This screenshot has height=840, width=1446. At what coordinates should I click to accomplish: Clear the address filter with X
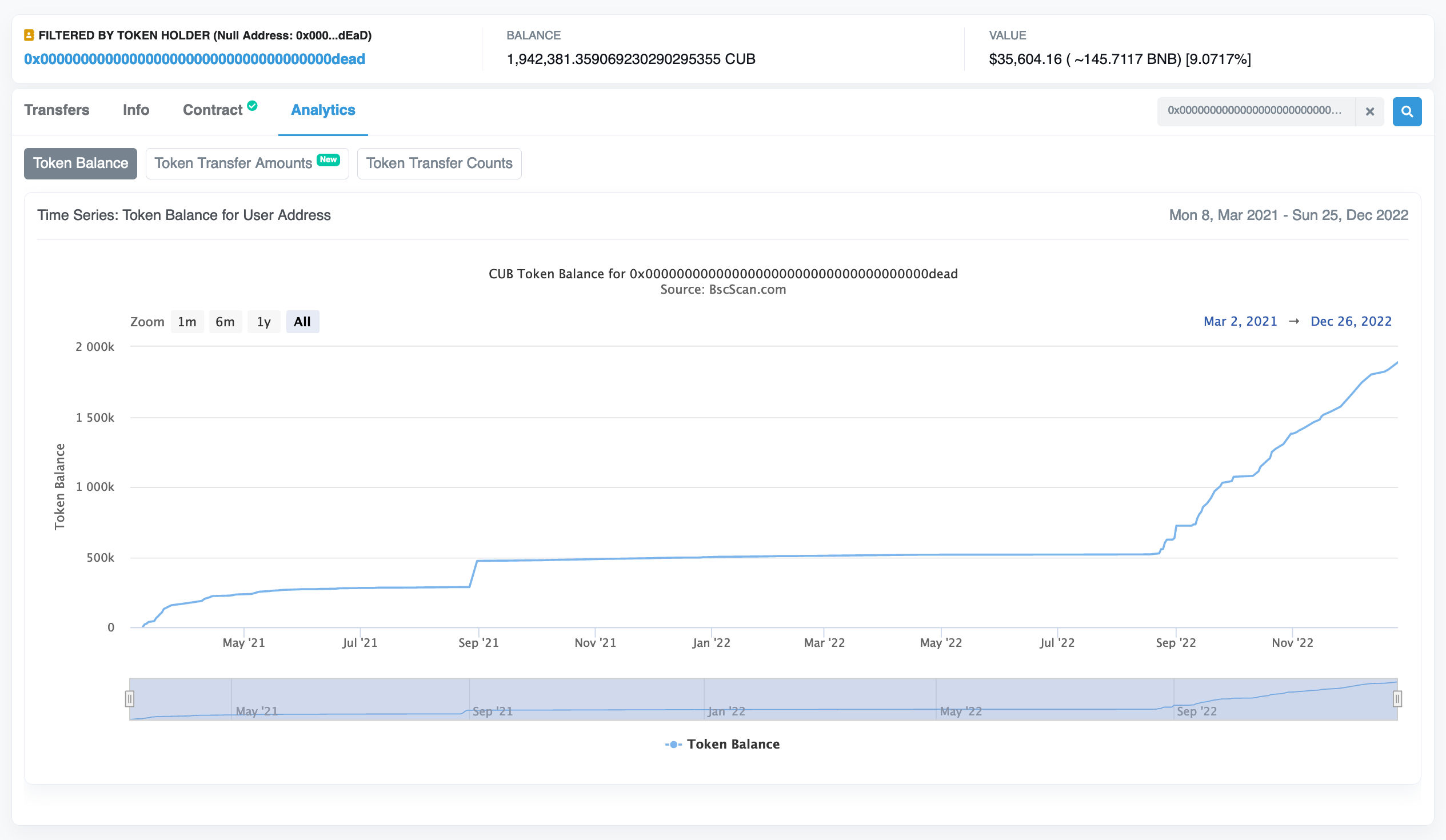click(1369, 111)
